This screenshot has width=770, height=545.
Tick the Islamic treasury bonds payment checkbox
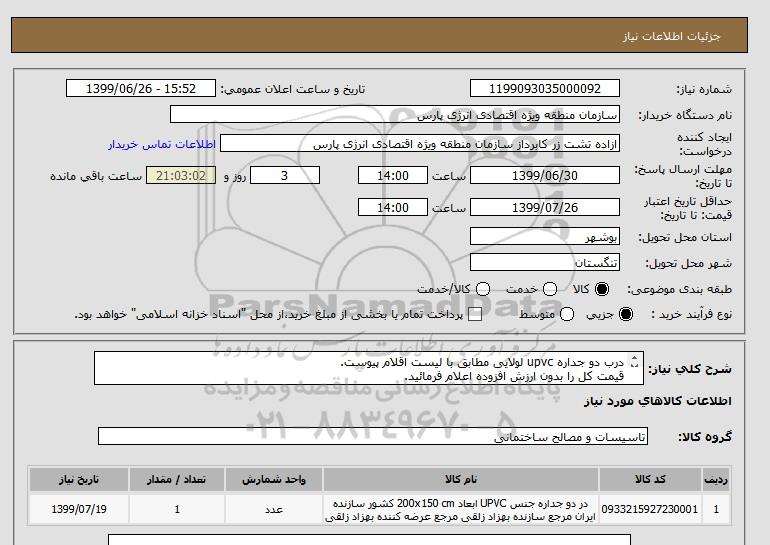(475, 315)
